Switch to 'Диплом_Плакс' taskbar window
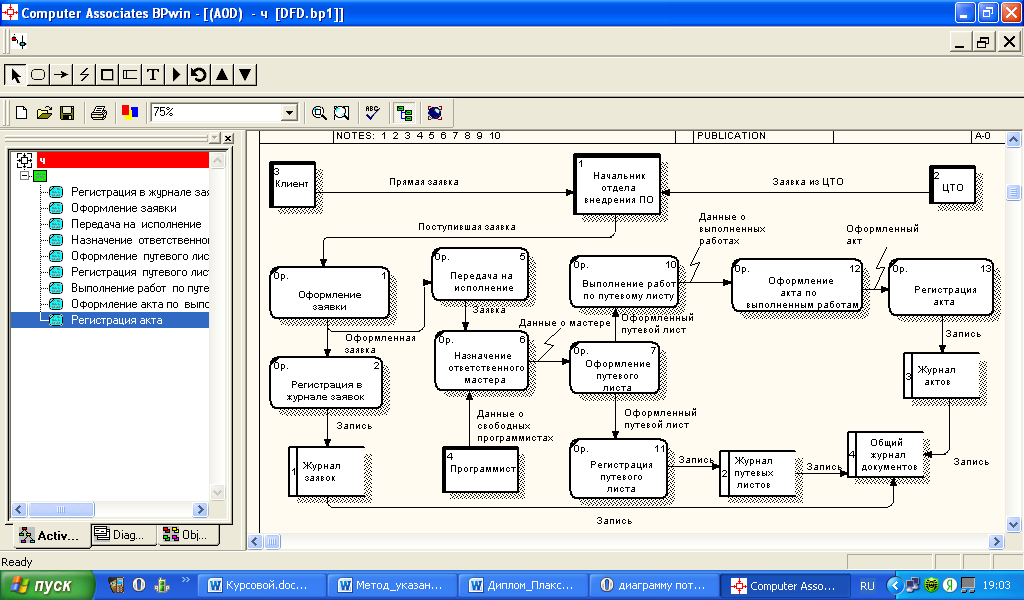Screen dimensions: 1024x600 click(522, 585)
